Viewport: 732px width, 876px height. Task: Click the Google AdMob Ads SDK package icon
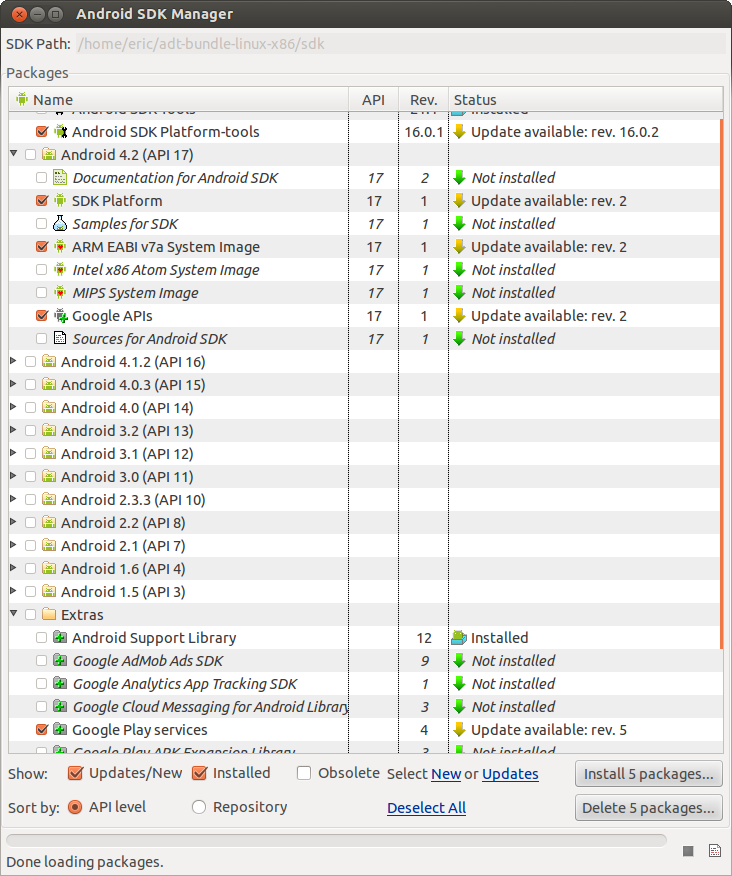click(60, 660)
